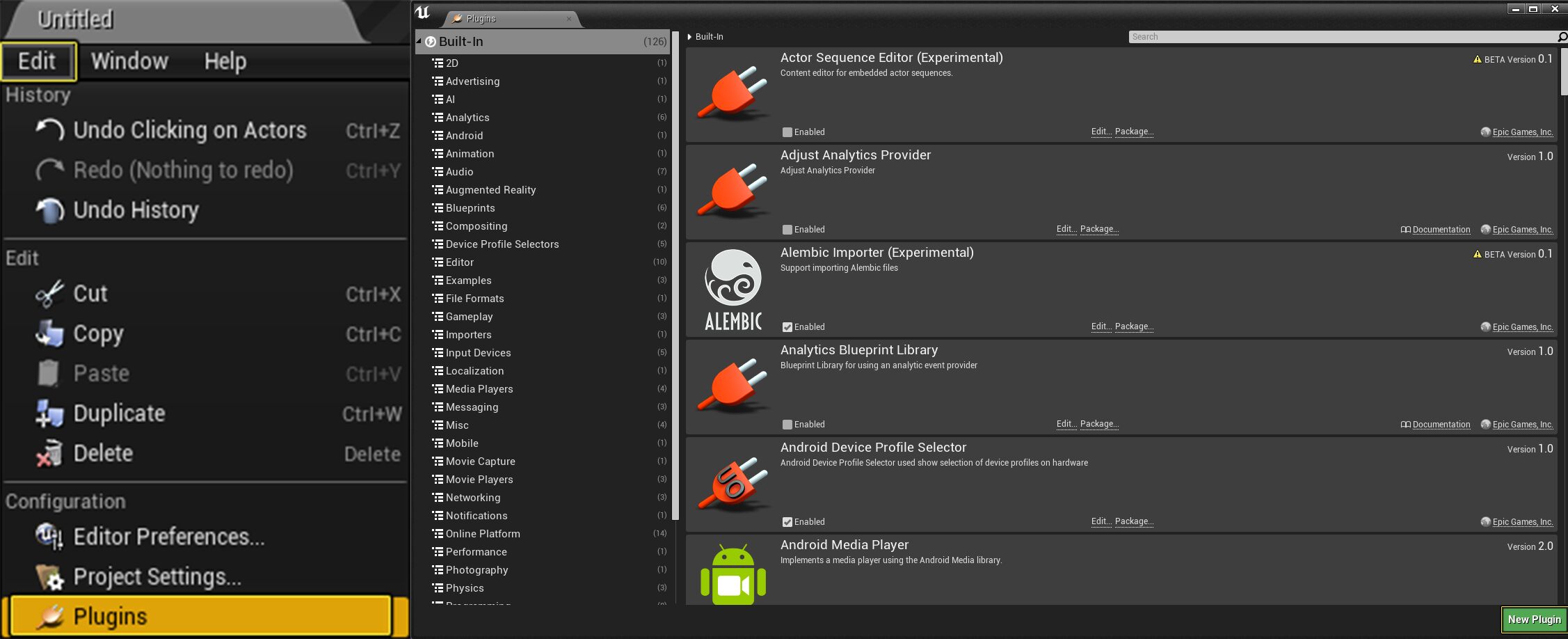1568x639 pixels.
Task: Disable the Alembic Importer plugin
Action: pos(787,326)
